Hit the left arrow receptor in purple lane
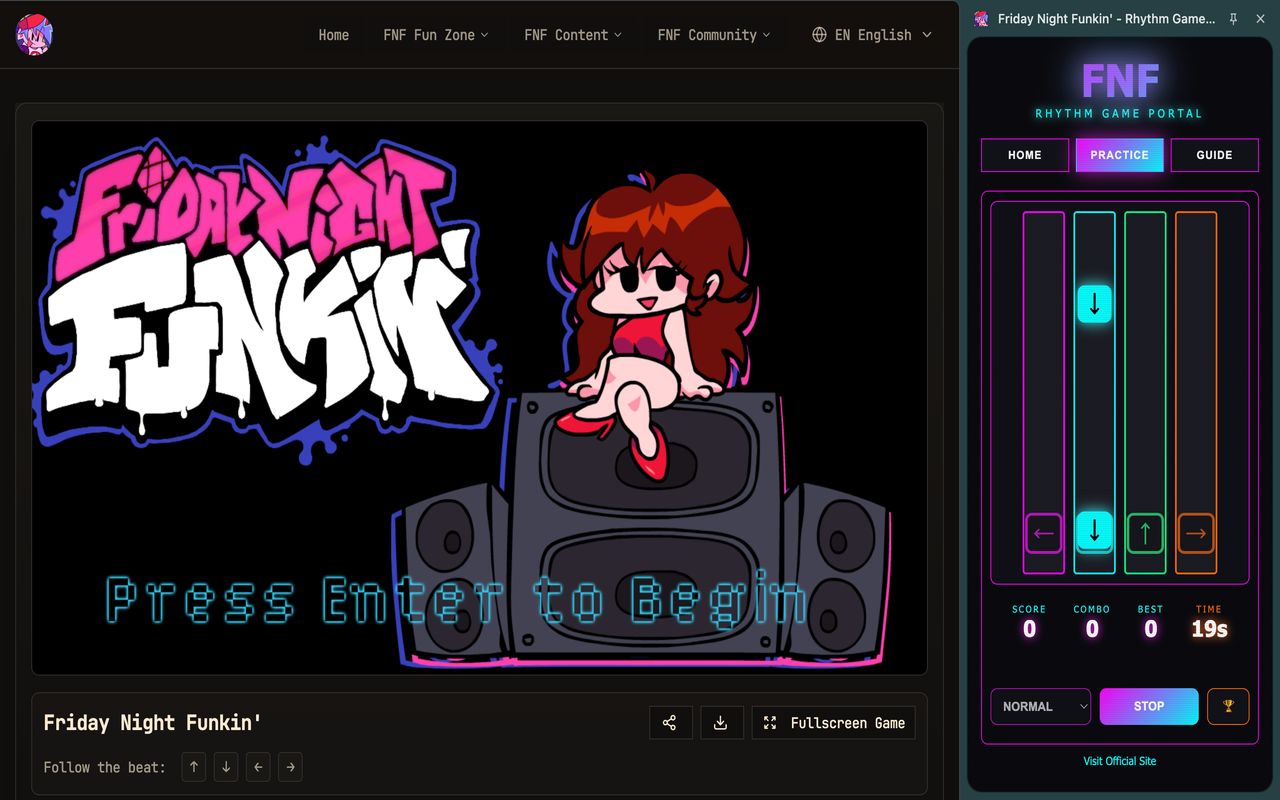The width and height of the screenshot is (1280, 800). click(x=1043, y=533)
